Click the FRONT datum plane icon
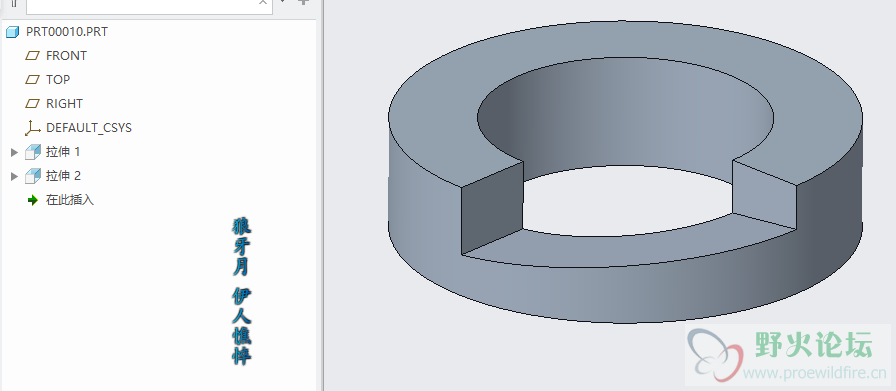The height and width of the screenshot is (391, 896). [33, 56]
